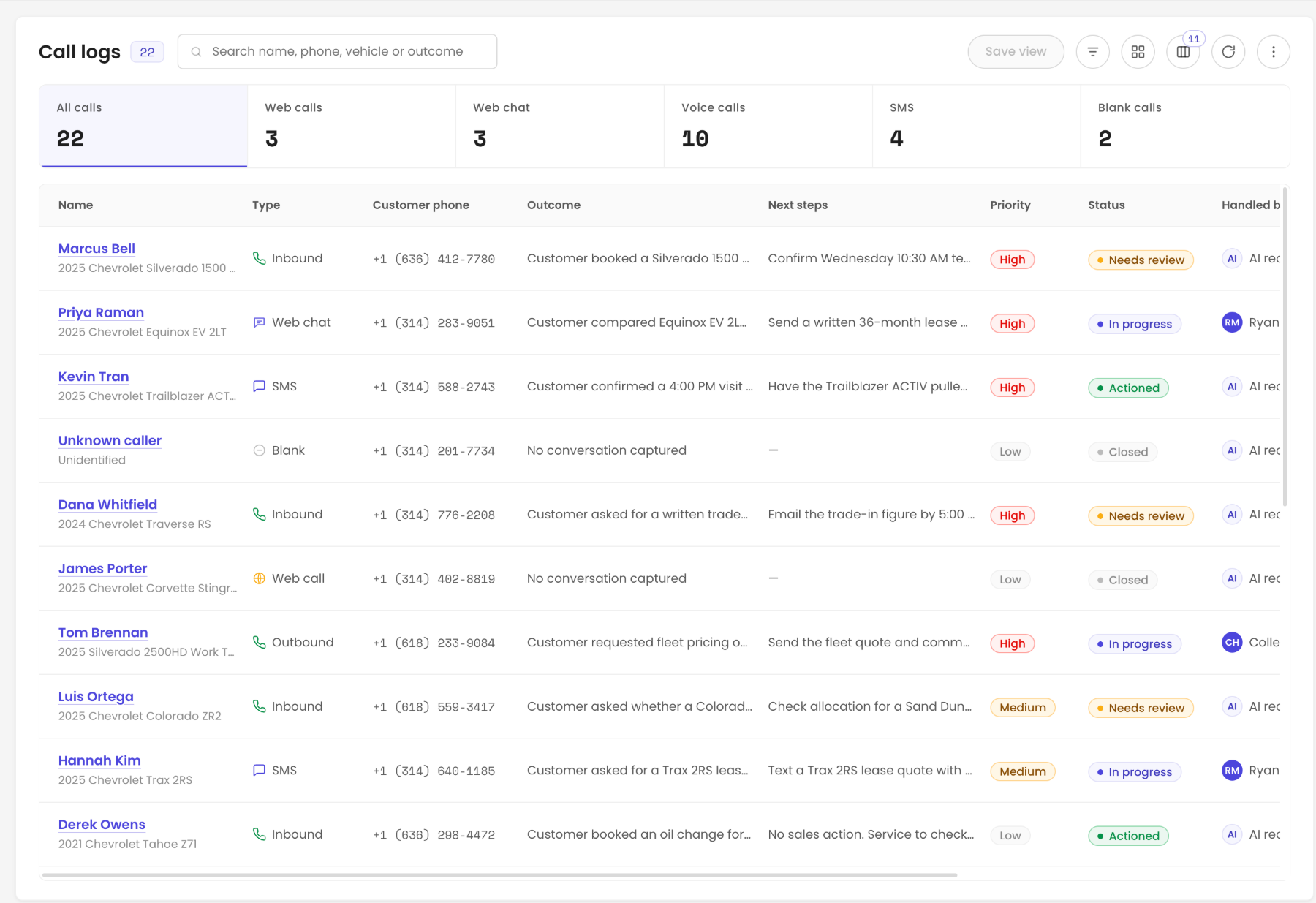Open Derek Owens's call details
This screenshot has height=903, width=1316.
(x=102, y=825)
